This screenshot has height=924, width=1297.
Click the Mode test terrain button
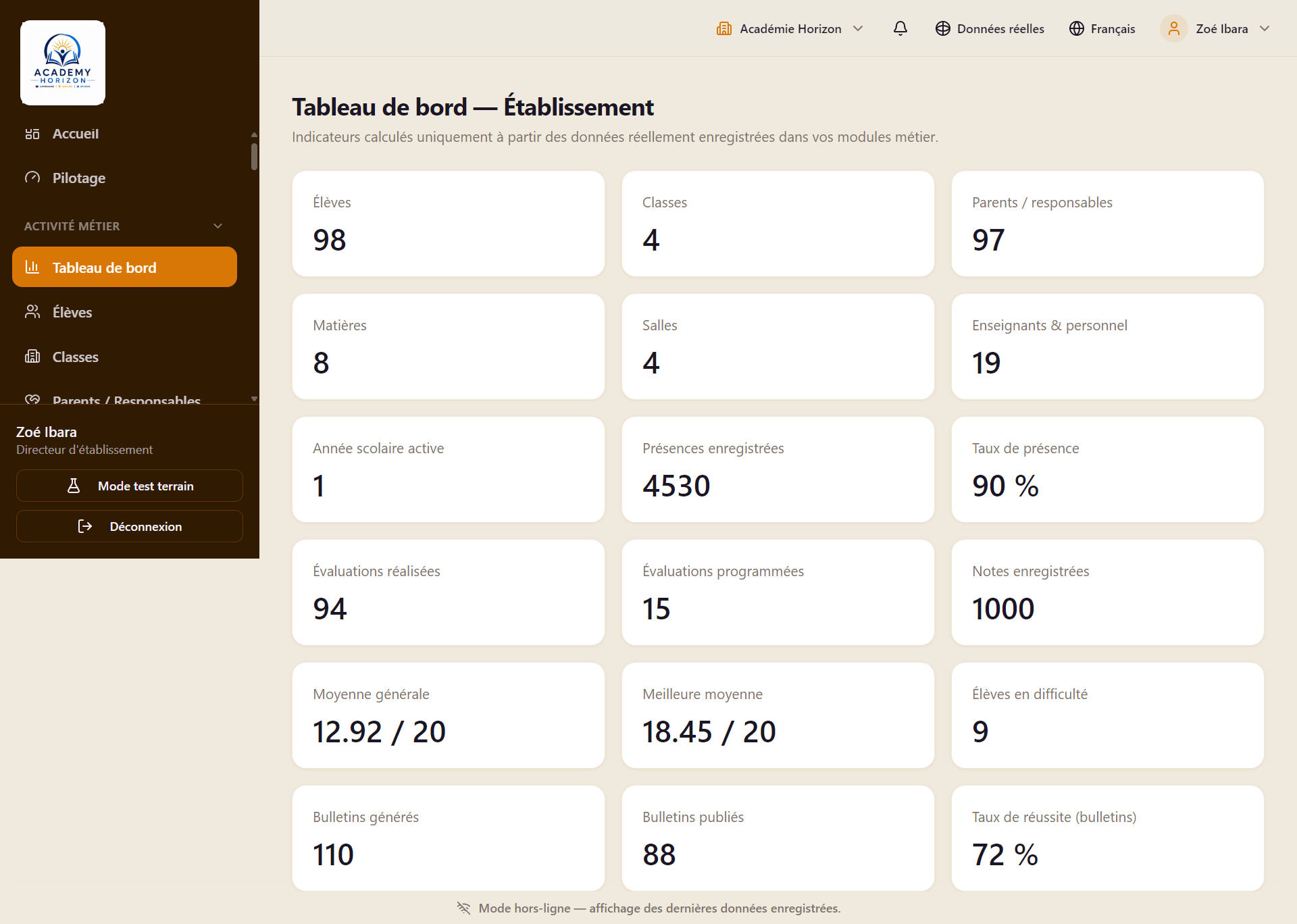(130, 486)
